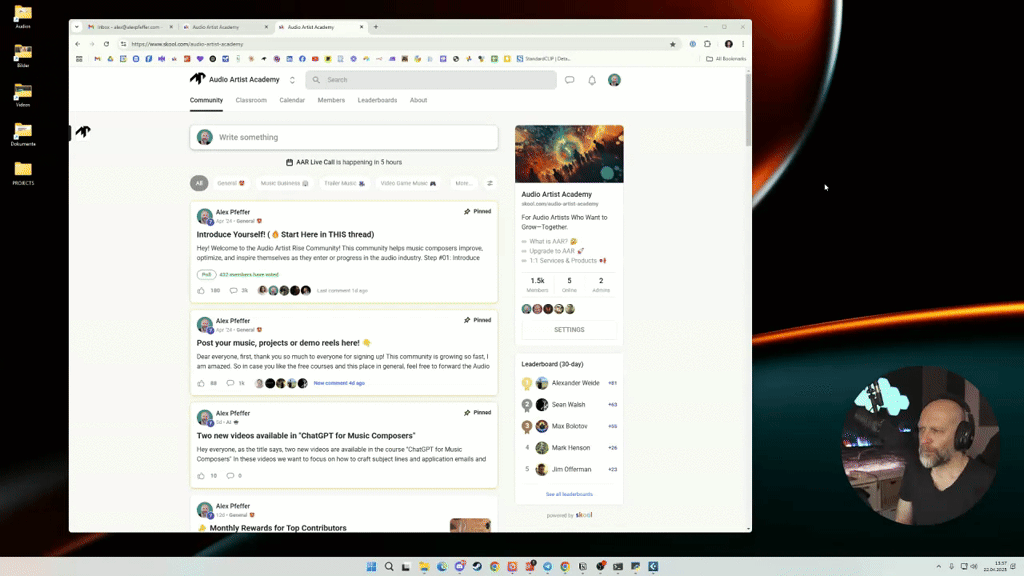1024x576 pixels.
Task: Open the chat messages icon
Action: 569,80
